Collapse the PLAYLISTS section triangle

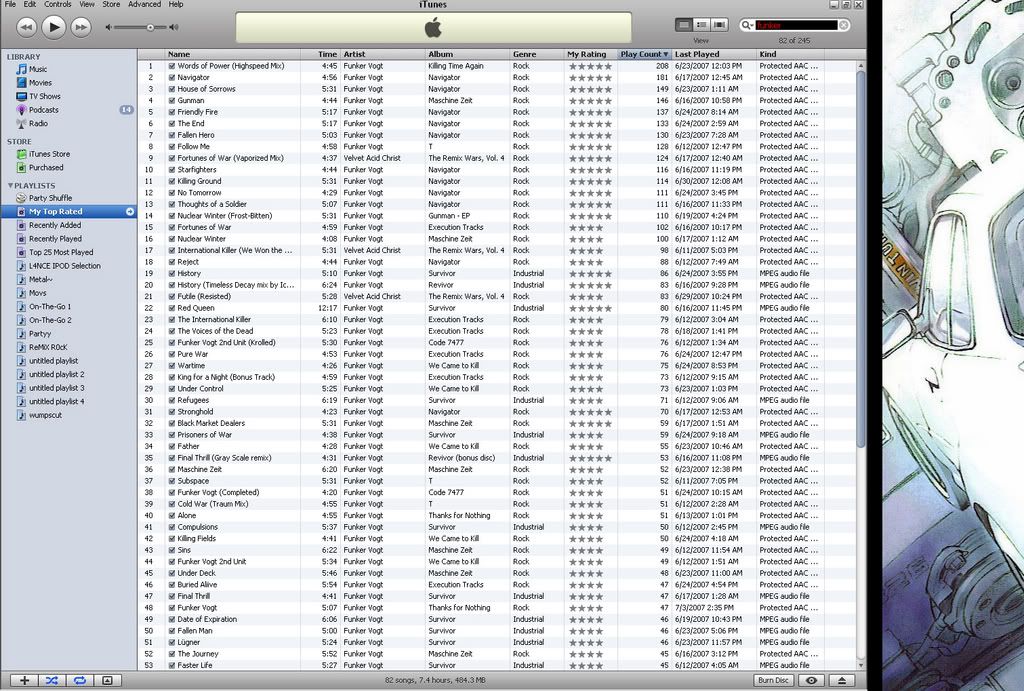click(10, 185)
